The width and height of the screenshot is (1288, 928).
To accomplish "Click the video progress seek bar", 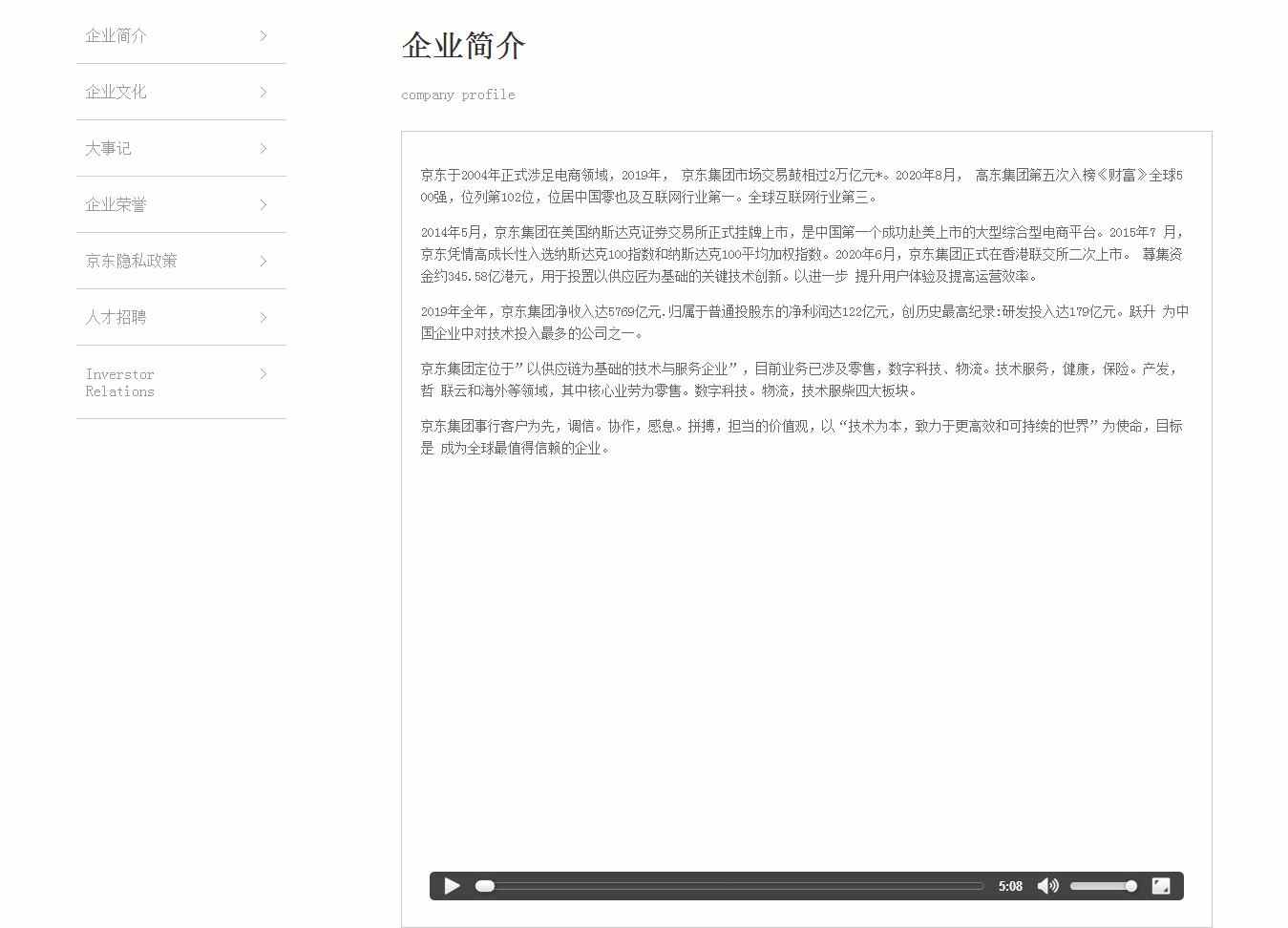I will [x=730, y=886].
